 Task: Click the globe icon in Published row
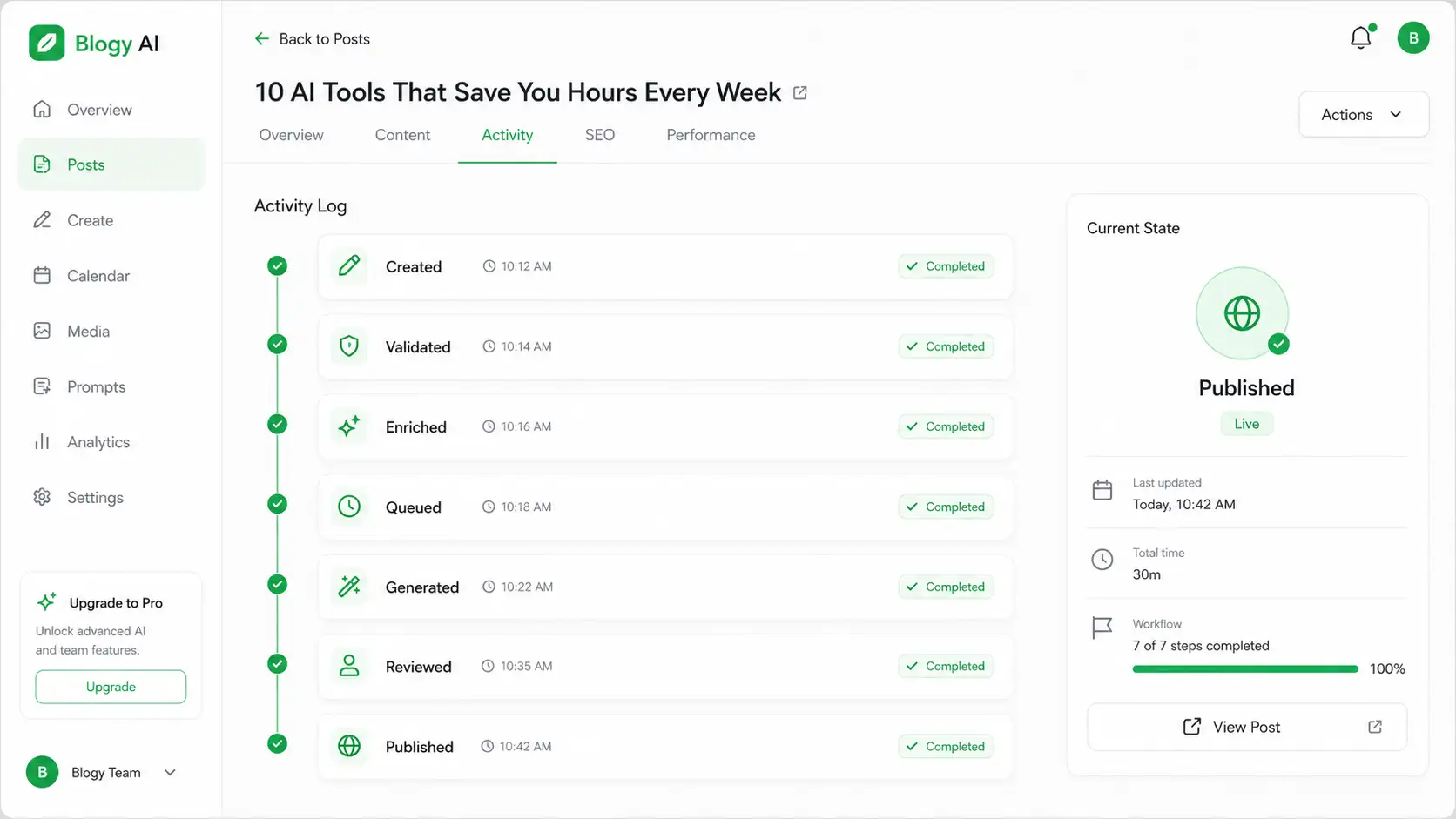point(349,746)
